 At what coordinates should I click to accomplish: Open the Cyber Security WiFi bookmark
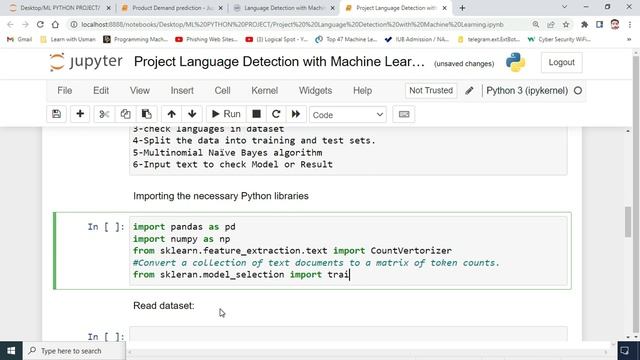(560, 39)
